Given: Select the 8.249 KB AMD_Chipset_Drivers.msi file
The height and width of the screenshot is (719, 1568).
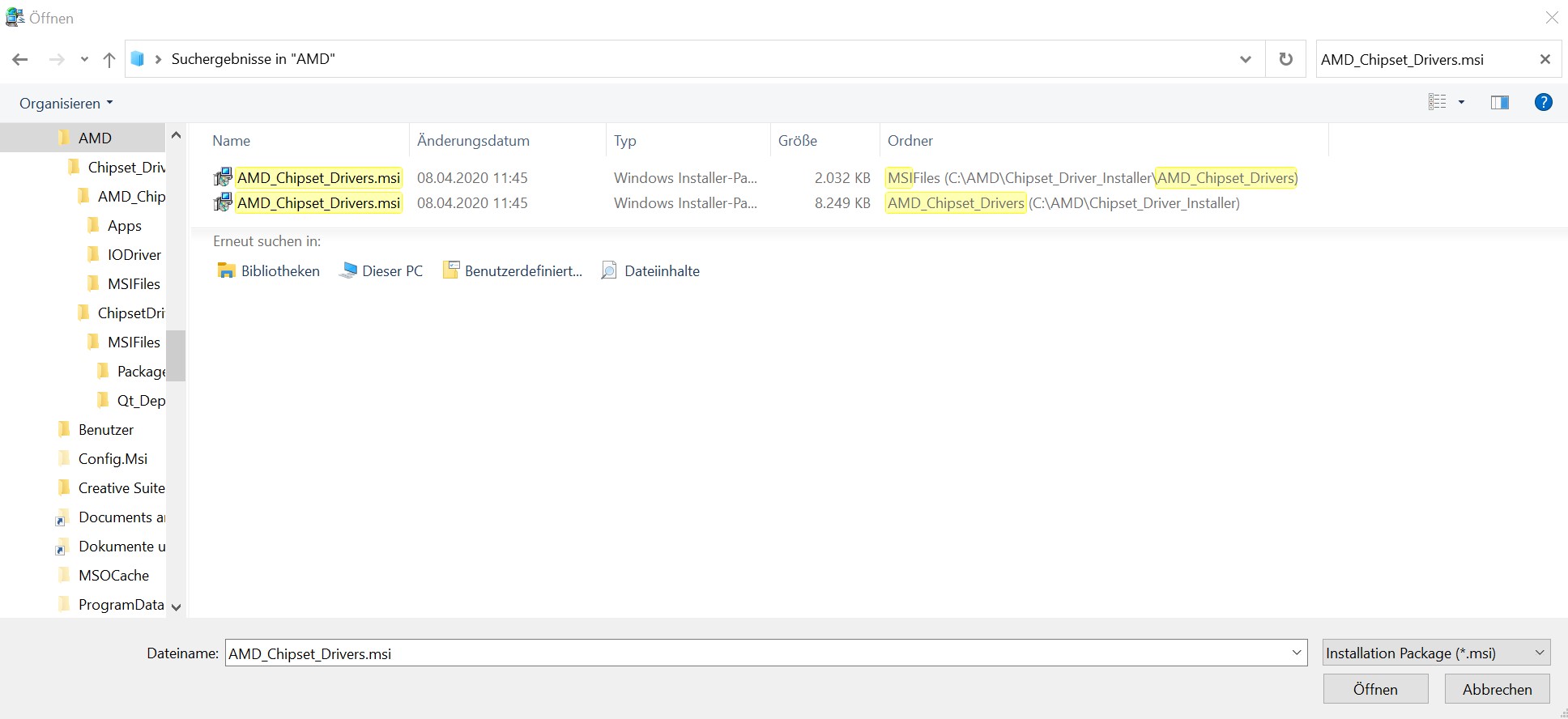Looking at the screenshot, I should (319, 202).
